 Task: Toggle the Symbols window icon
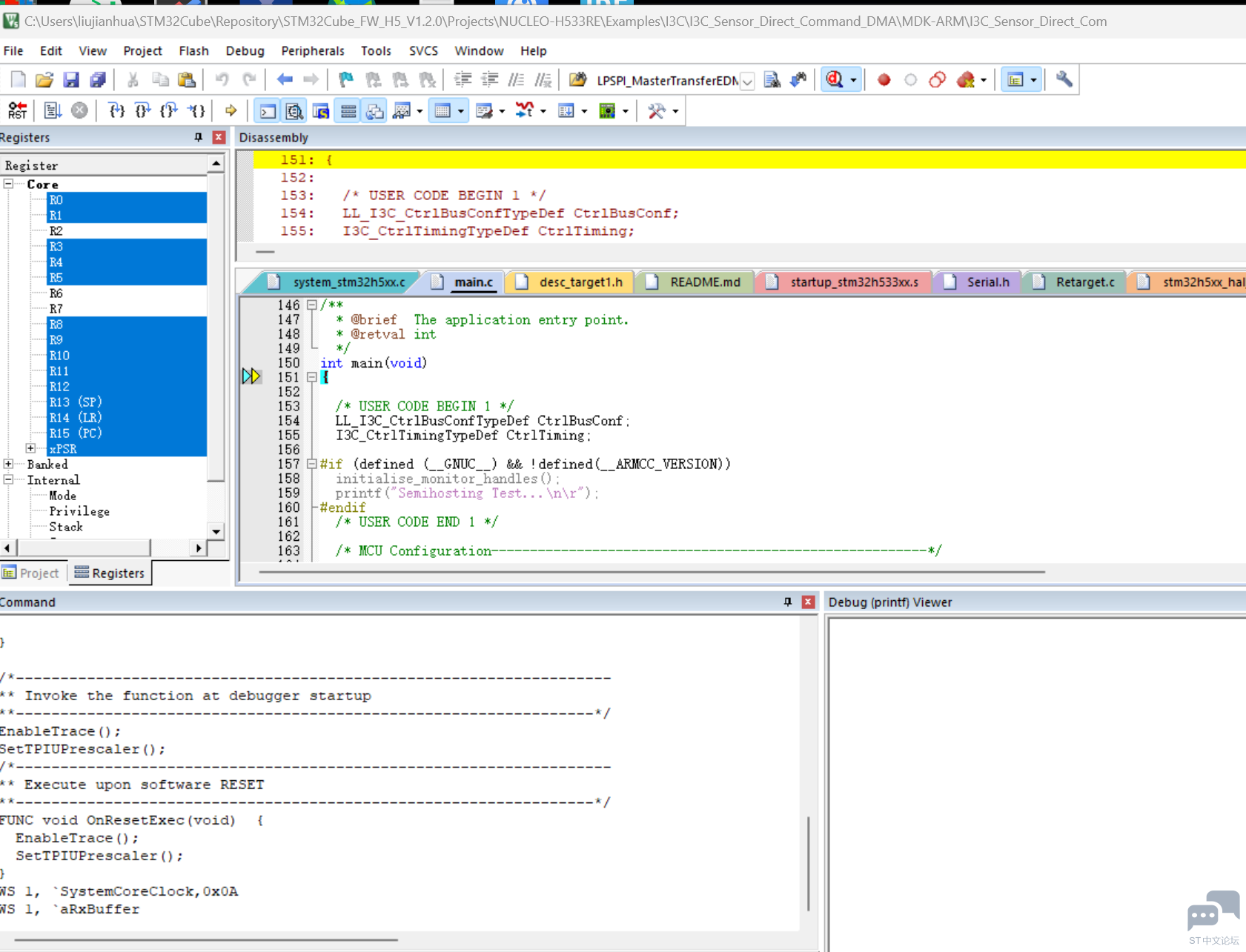coord(321,110)
